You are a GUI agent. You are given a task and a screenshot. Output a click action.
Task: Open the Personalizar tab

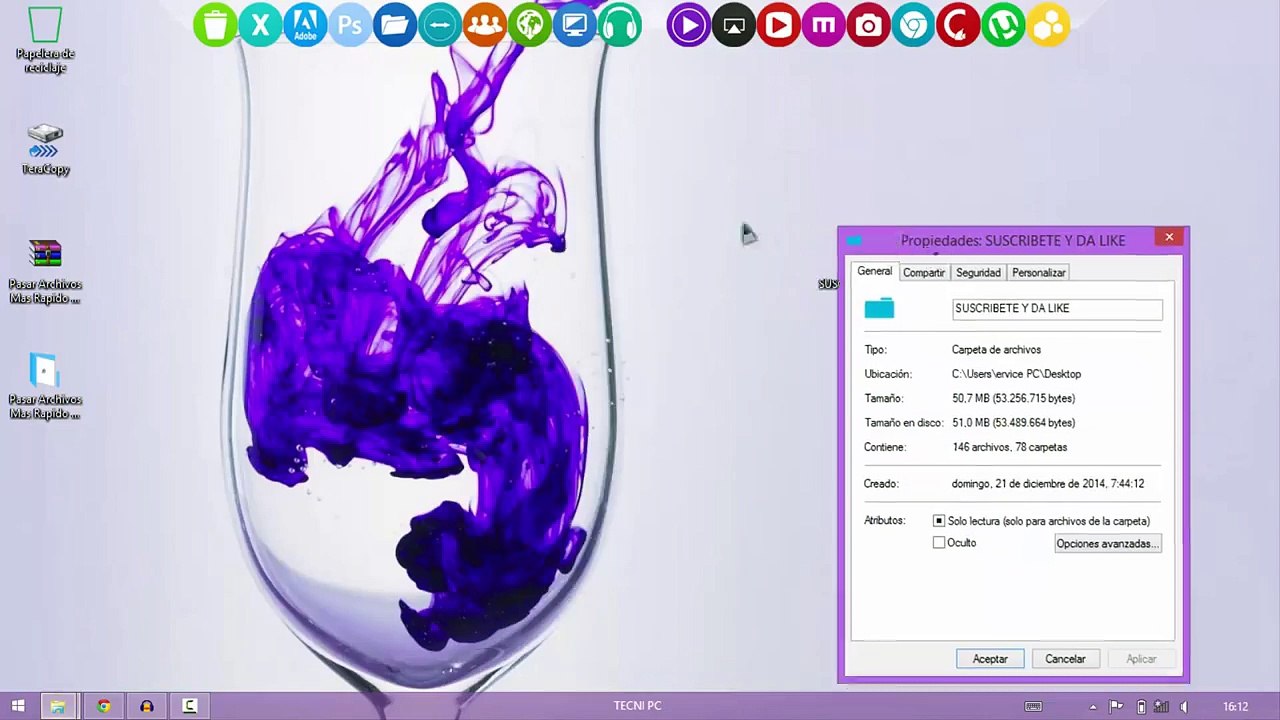tap(1039, 272)
